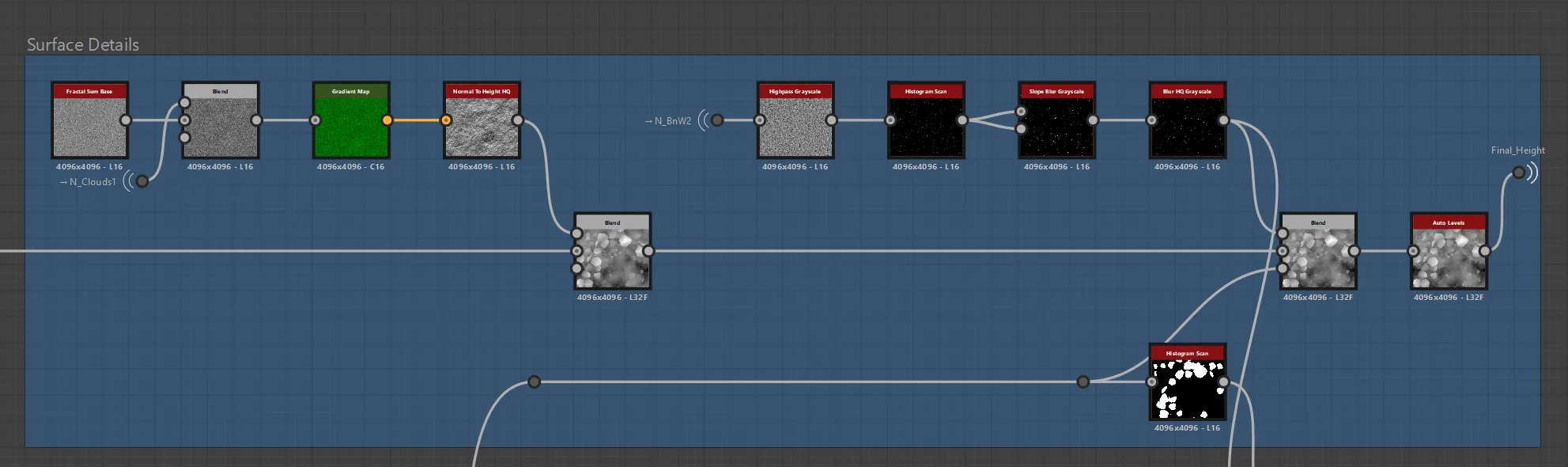Click the output port of Slope Blur Grayscale
The width and height of the screenshot is (1568, 467).
(x=1093, y=120)
